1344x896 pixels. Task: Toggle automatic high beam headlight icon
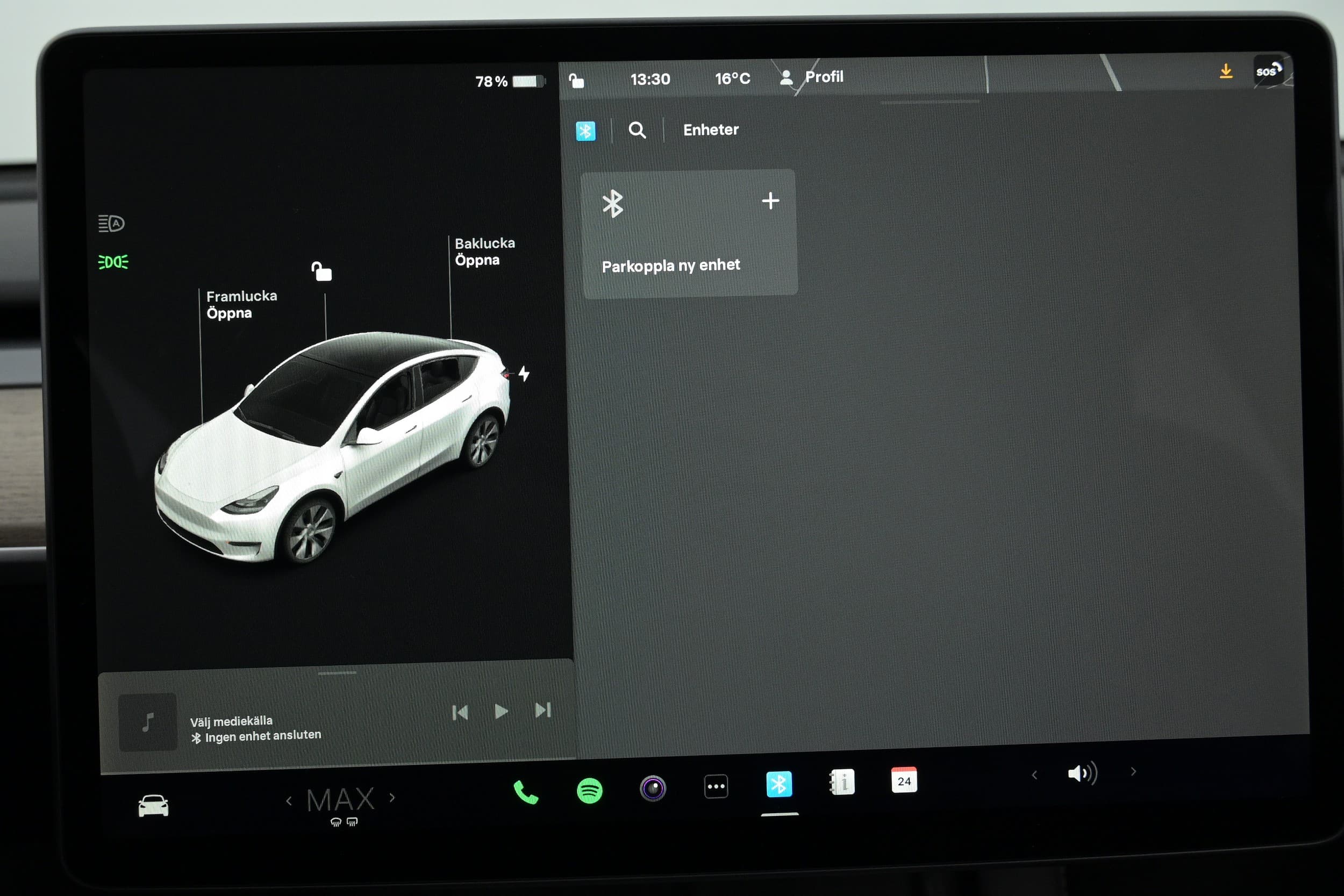(111, 224)
